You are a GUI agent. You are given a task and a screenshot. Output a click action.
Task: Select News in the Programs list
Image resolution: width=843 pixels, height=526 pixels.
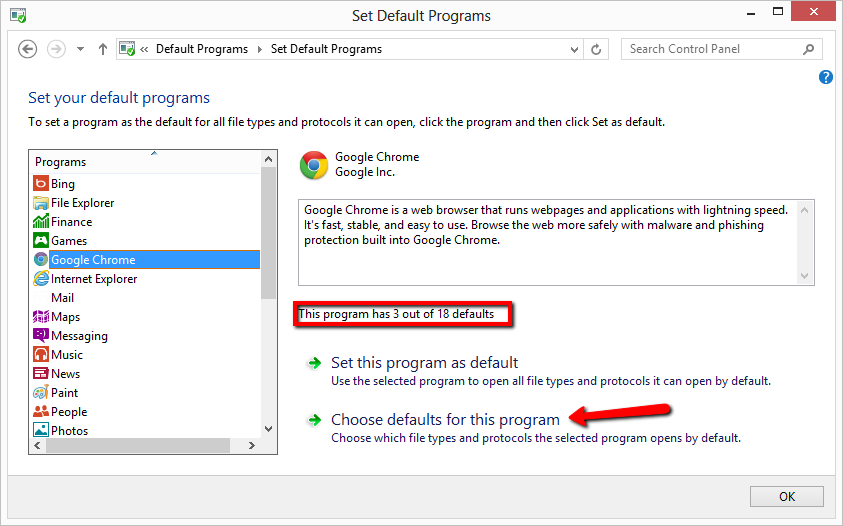(65, 373)
